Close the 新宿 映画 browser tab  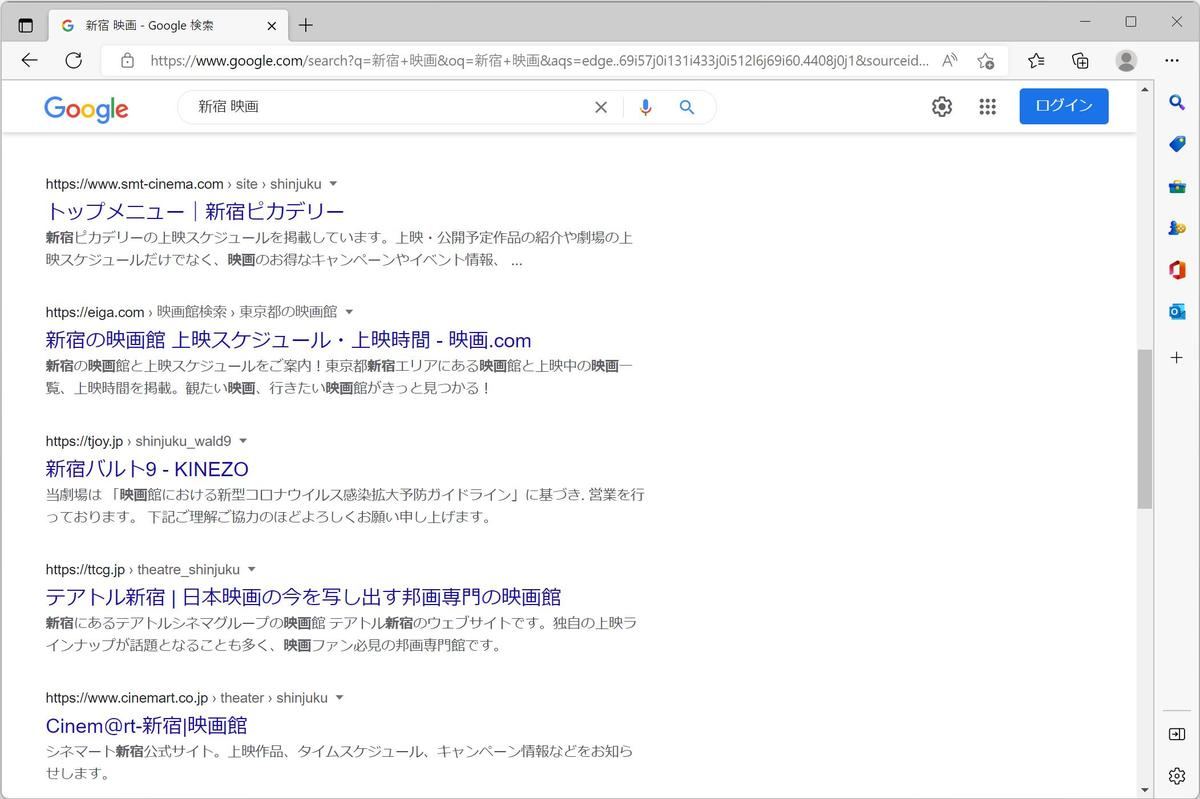pyautogui.click(x=273, y=25)
